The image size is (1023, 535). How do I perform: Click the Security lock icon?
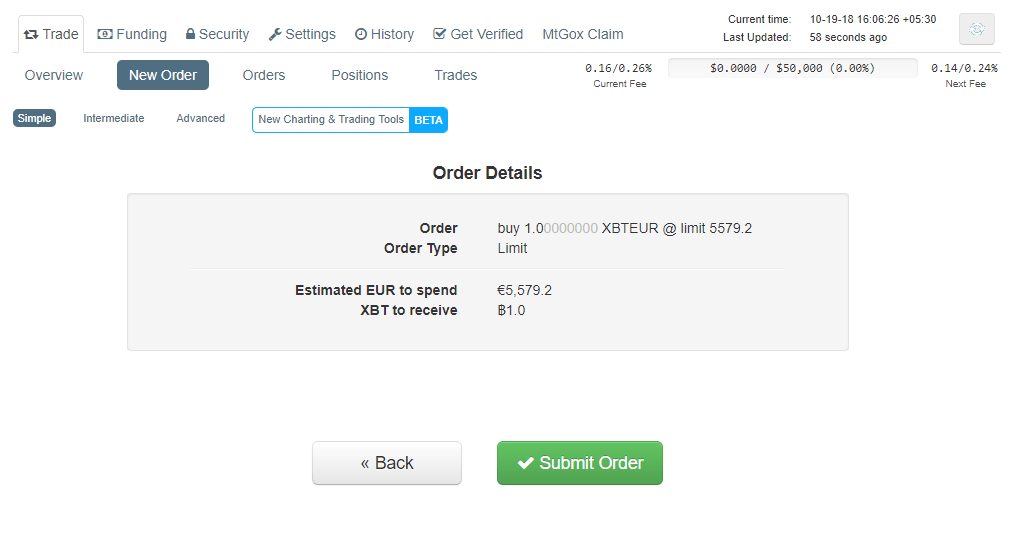pos(191,34)
